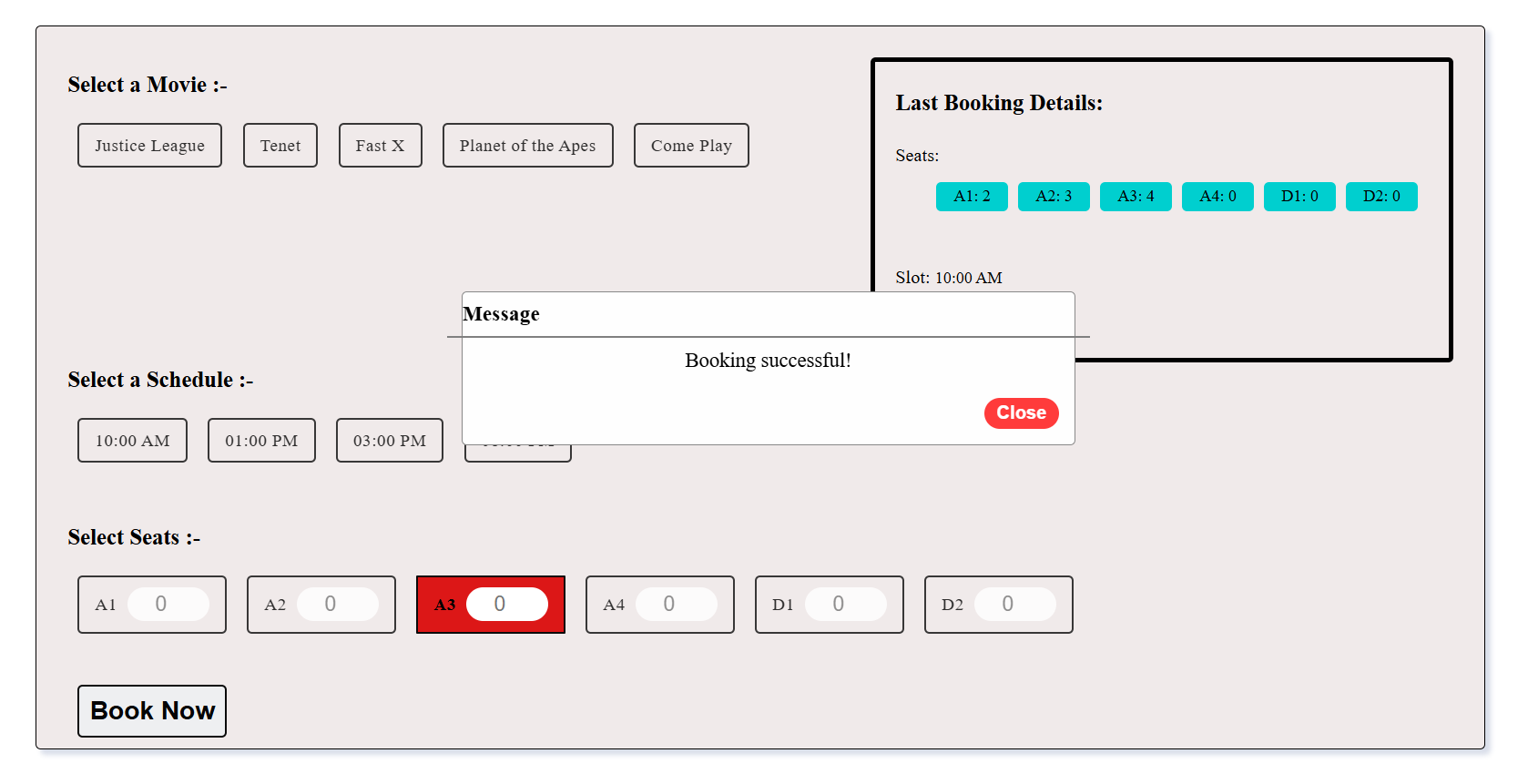
Task: Click the A2: 3 booking badge
Action: tap(1053, 196)
